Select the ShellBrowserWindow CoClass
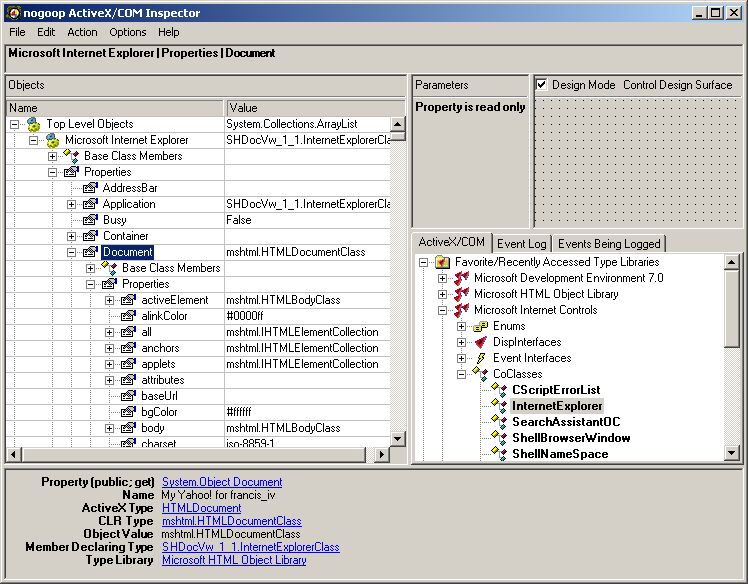 pos(571,438)
